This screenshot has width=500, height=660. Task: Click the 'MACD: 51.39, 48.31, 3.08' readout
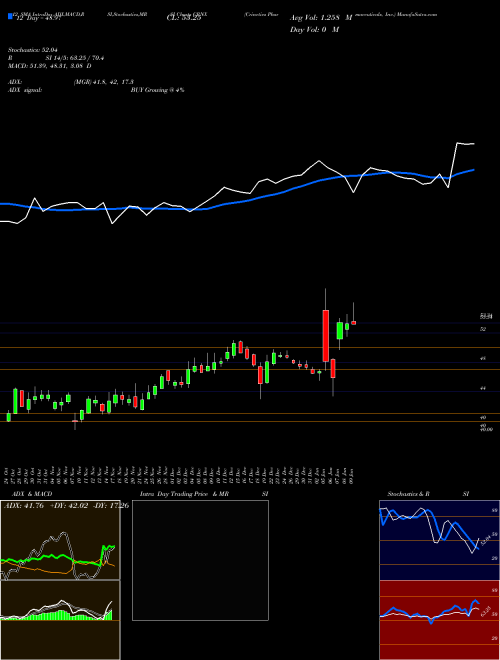point(50,66)
